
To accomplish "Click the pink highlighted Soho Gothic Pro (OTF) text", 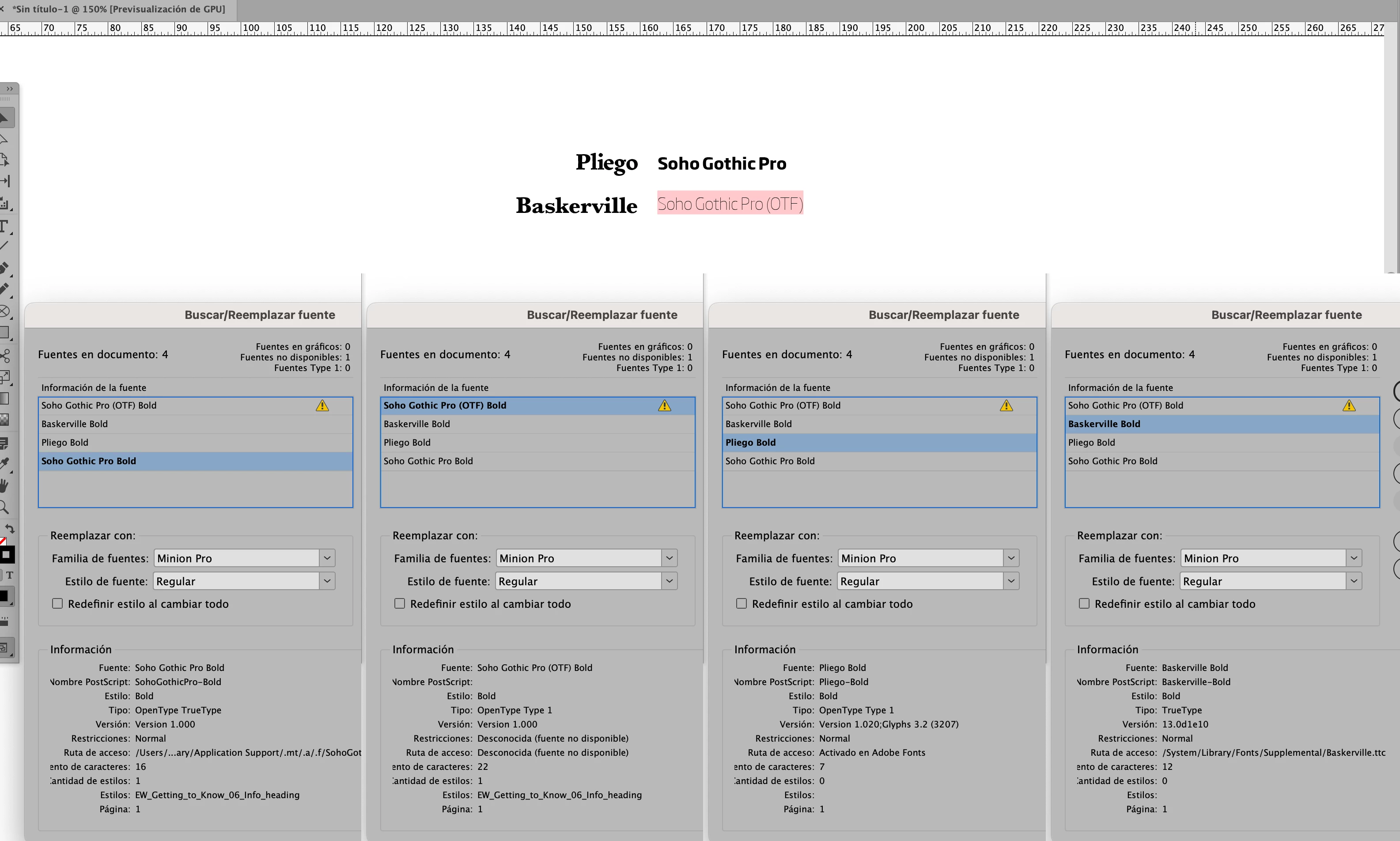I will coord(730,204).
